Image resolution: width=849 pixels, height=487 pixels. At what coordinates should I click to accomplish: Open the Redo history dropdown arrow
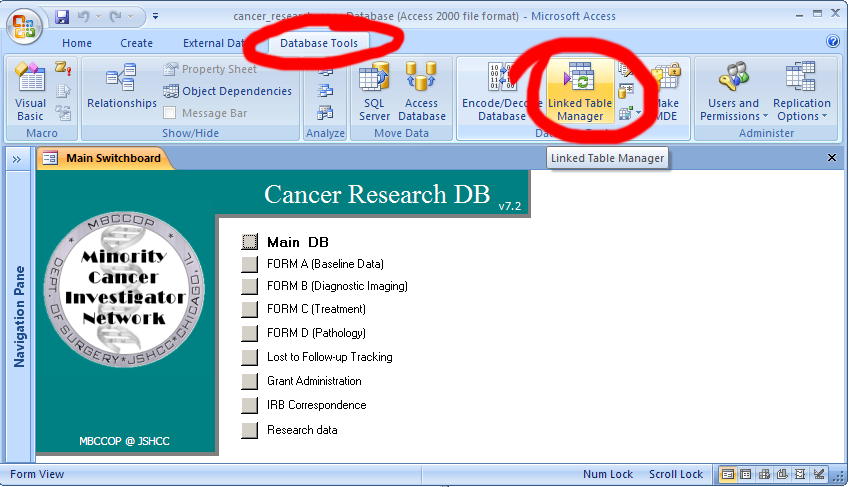coord(130,17)
